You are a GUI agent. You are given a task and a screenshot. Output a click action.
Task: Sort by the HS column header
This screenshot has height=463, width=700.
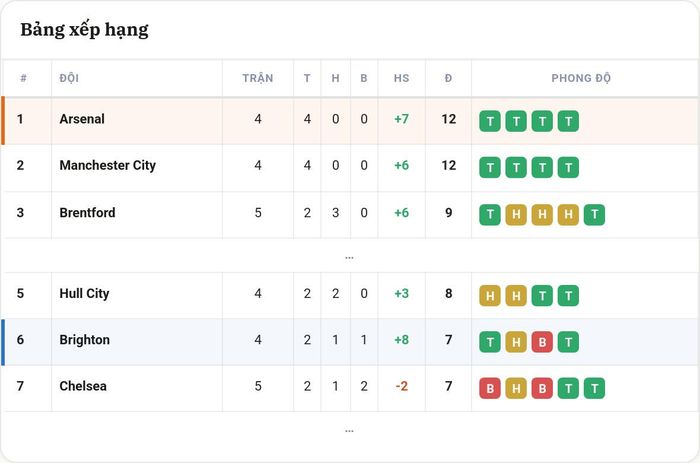point(401,78)
